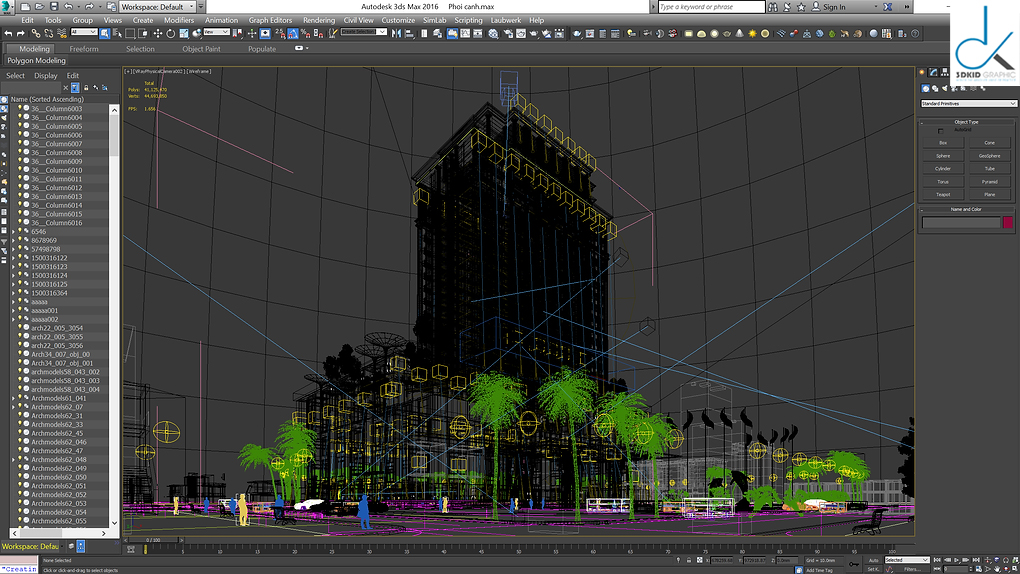
Task: Click the keyword search input field
Action: pyautogui.click(x=709, y=7)
